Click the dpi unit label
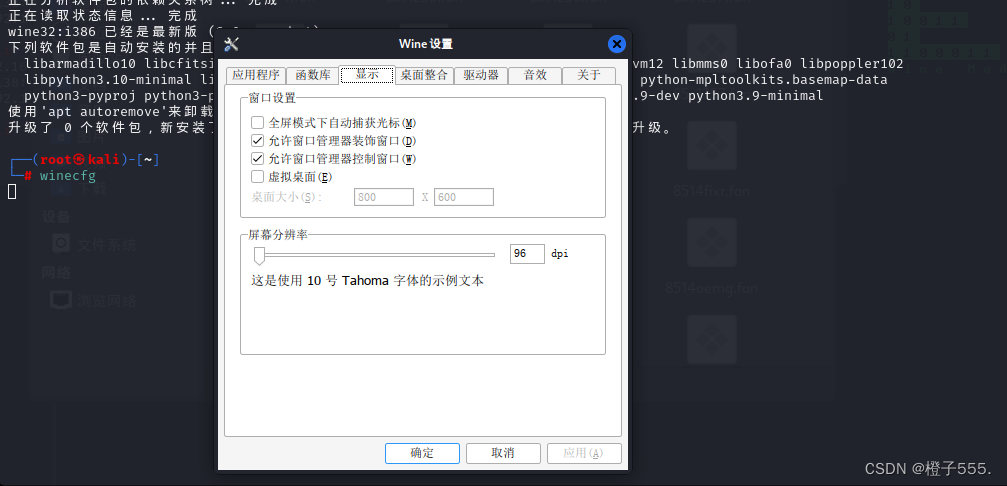The image size is (1007, 486). 559,254
